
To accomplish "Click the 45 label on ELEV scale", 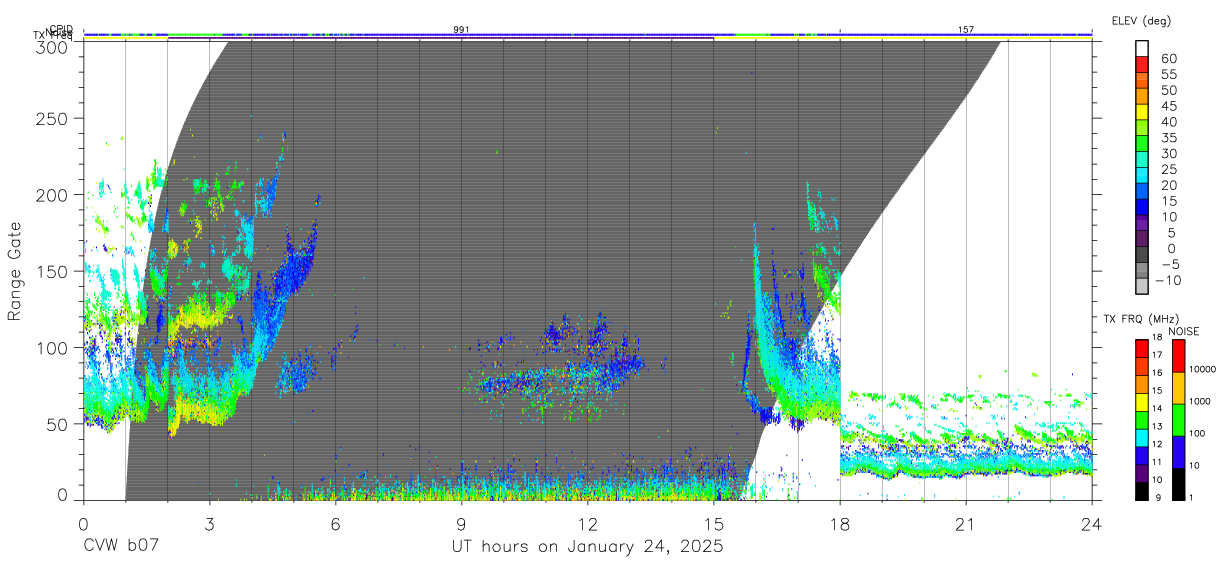I will point(1168,106).
